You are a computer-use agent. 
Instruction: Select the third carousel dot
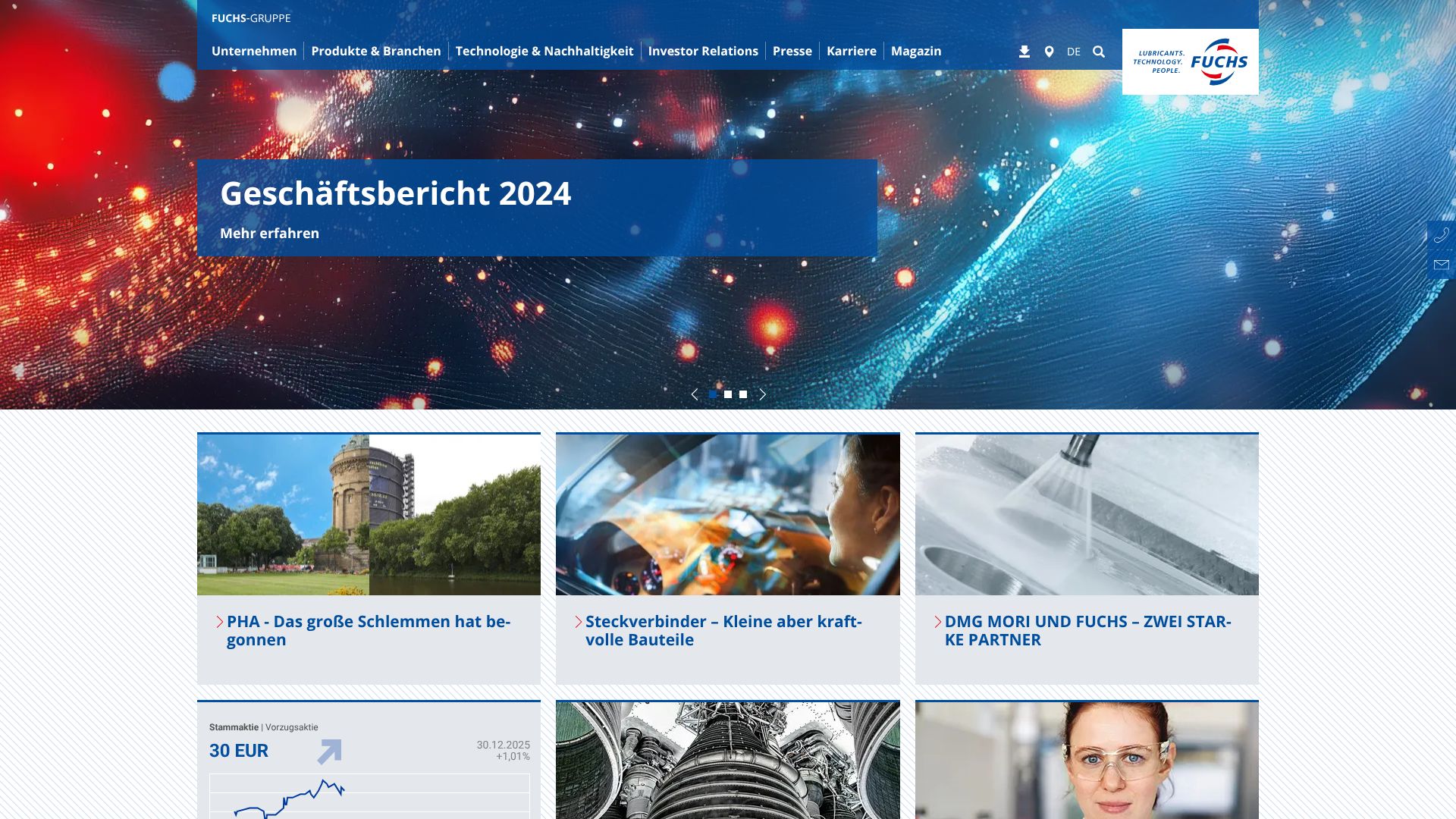pyautogui.click(x=743, y=394)
